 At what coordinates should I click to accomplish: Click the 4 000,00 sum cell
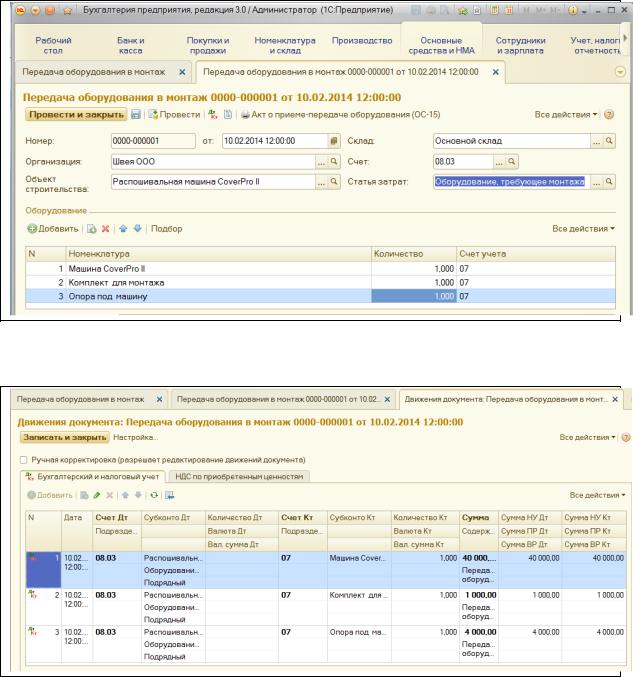tap(478, 632)
